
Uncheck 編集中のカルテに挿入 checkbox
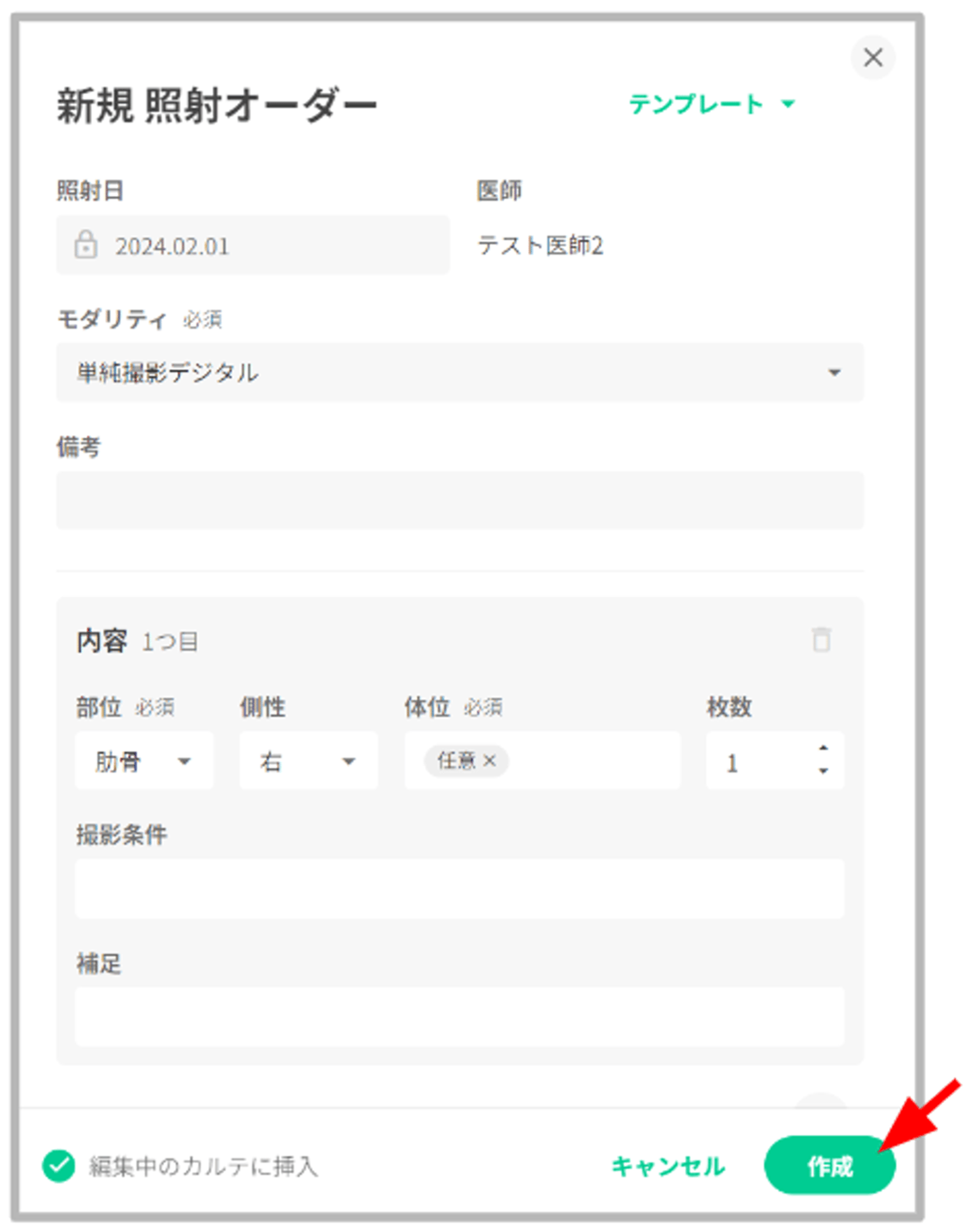point(59,1166)
